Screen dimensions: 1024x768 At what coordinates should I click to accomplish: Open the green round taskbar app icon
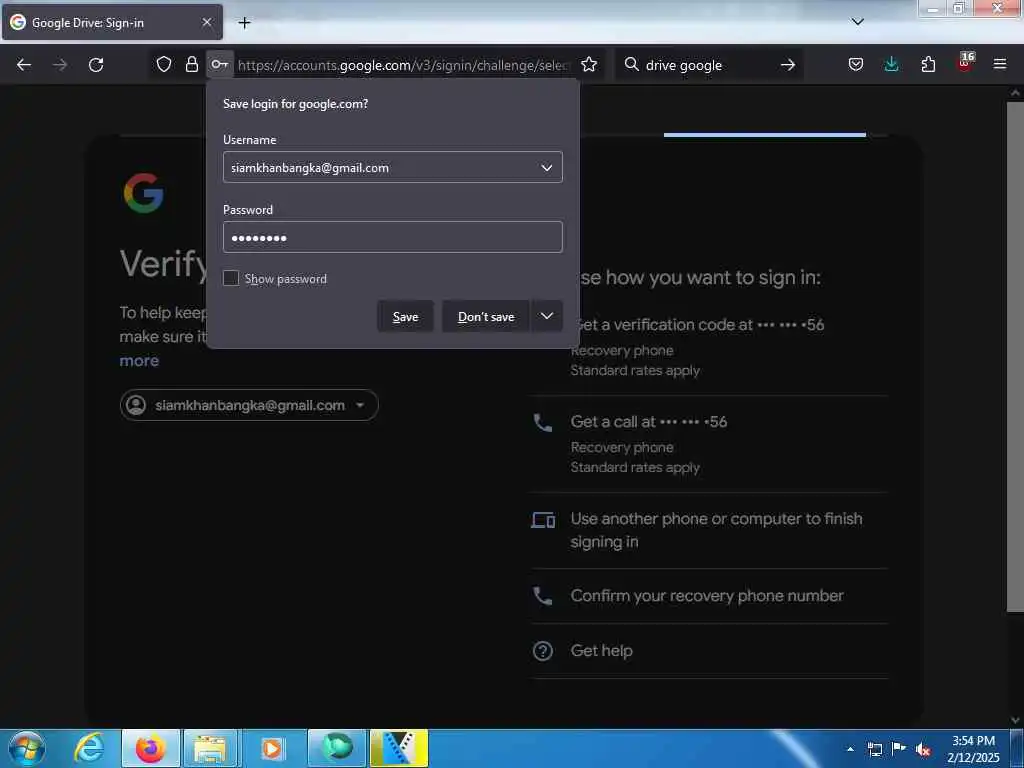click(x=337, y=748)
